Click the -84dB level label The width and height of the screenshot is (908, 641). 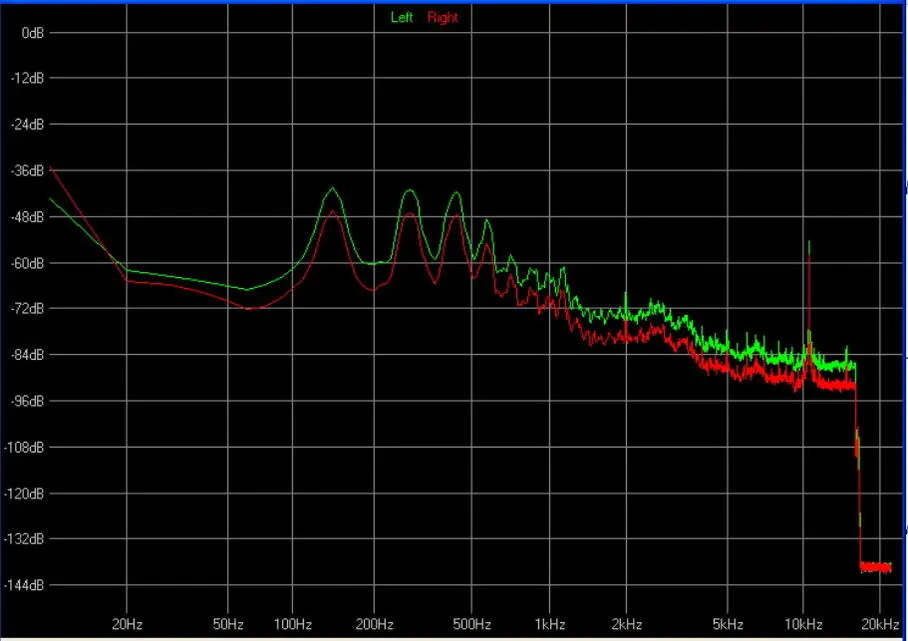[x=28, y=355]
